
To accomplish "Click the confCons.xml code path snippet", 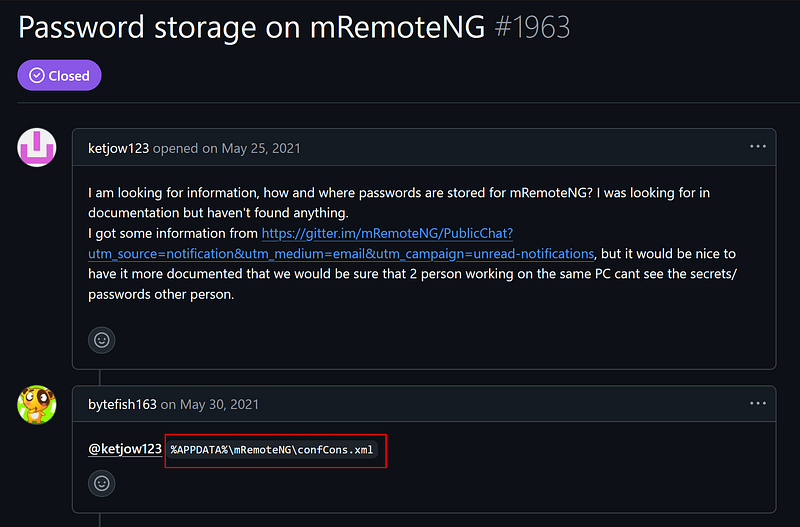I will pyautogui.click(x=272, y=450).
